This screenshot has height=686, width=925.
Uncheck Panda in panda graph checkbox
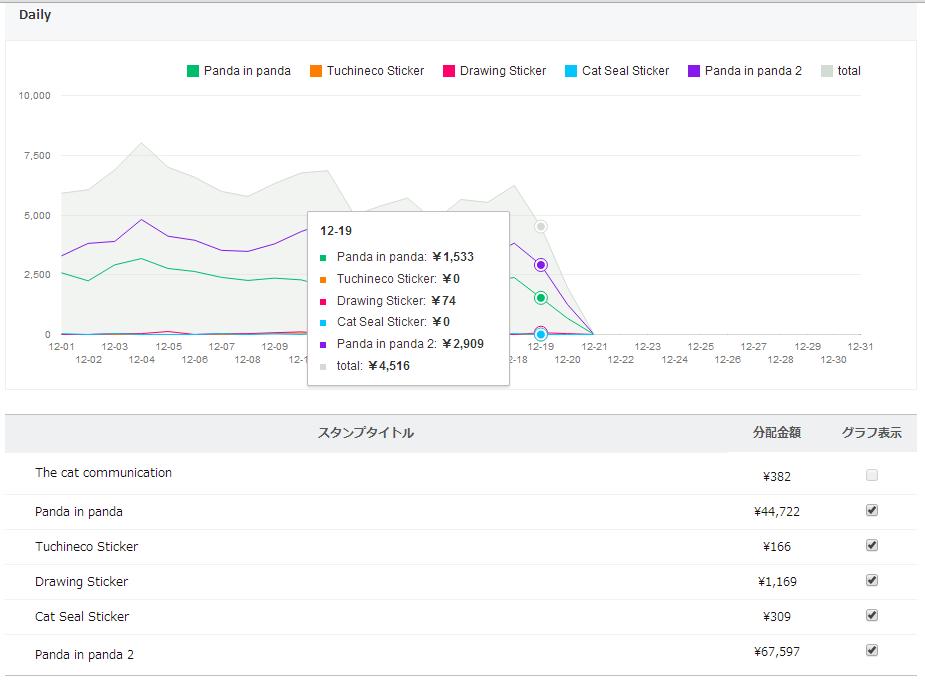[872, 510]
